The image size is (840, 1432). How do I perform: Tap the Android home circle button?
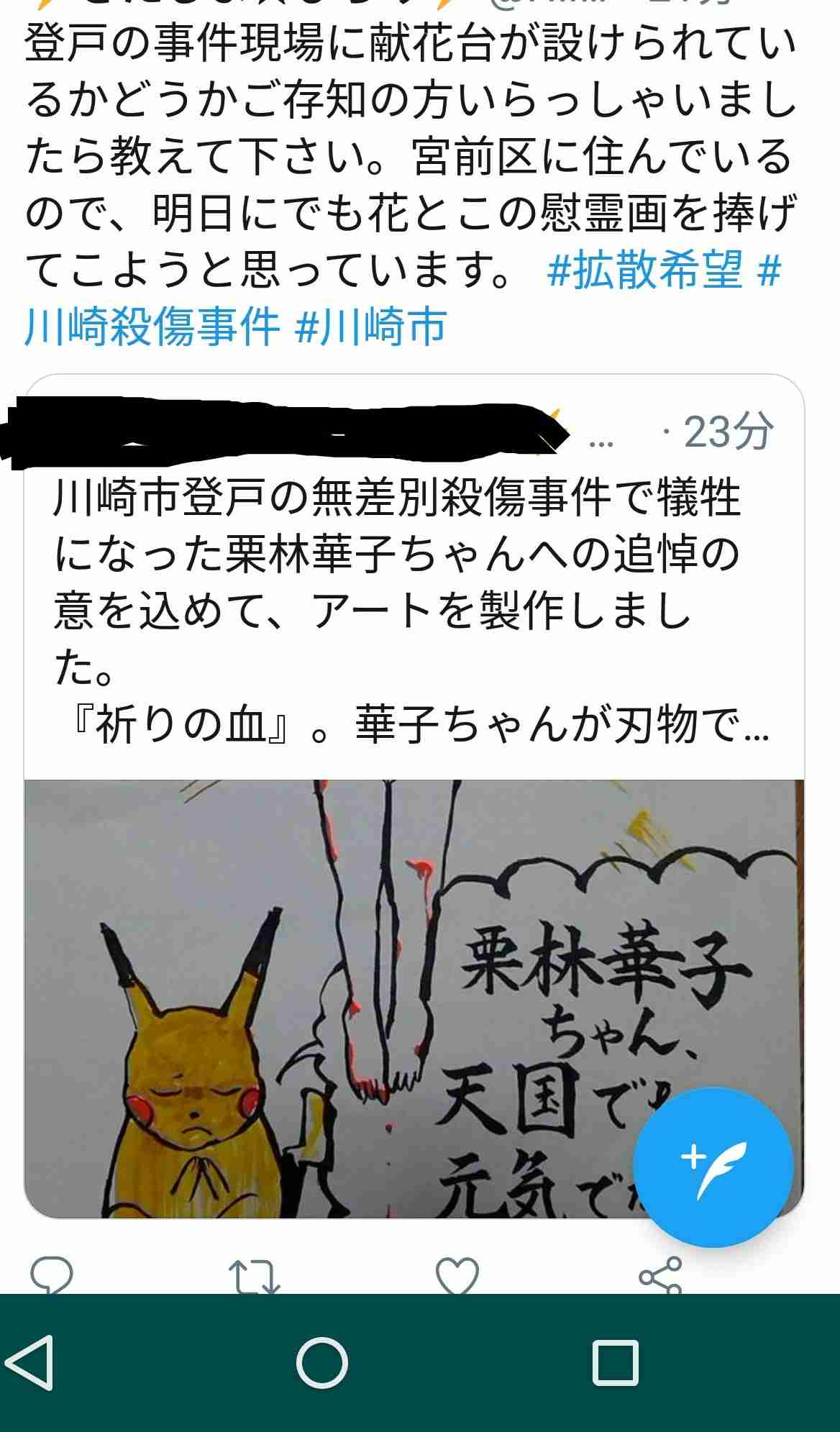coord(322,1362)
